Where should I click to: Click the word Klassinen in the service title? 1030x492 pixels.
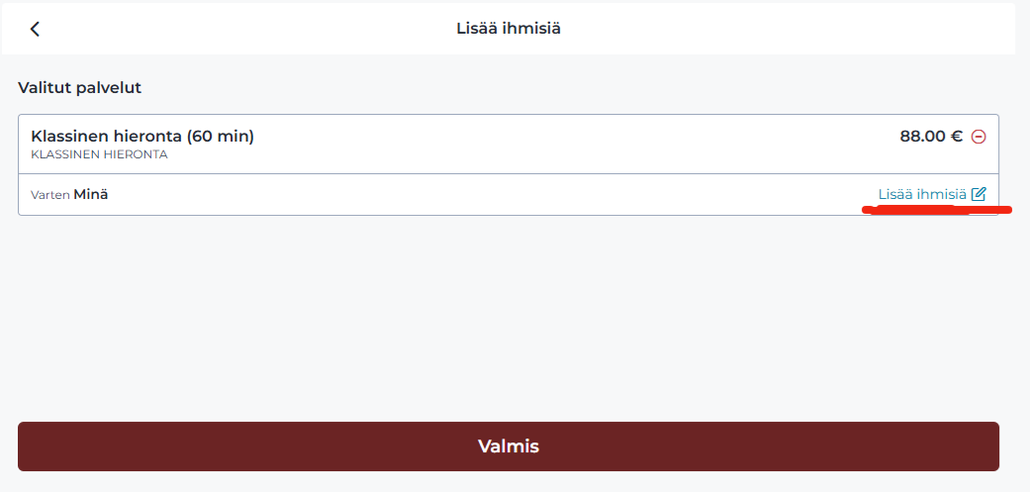(x=71, y=137)
